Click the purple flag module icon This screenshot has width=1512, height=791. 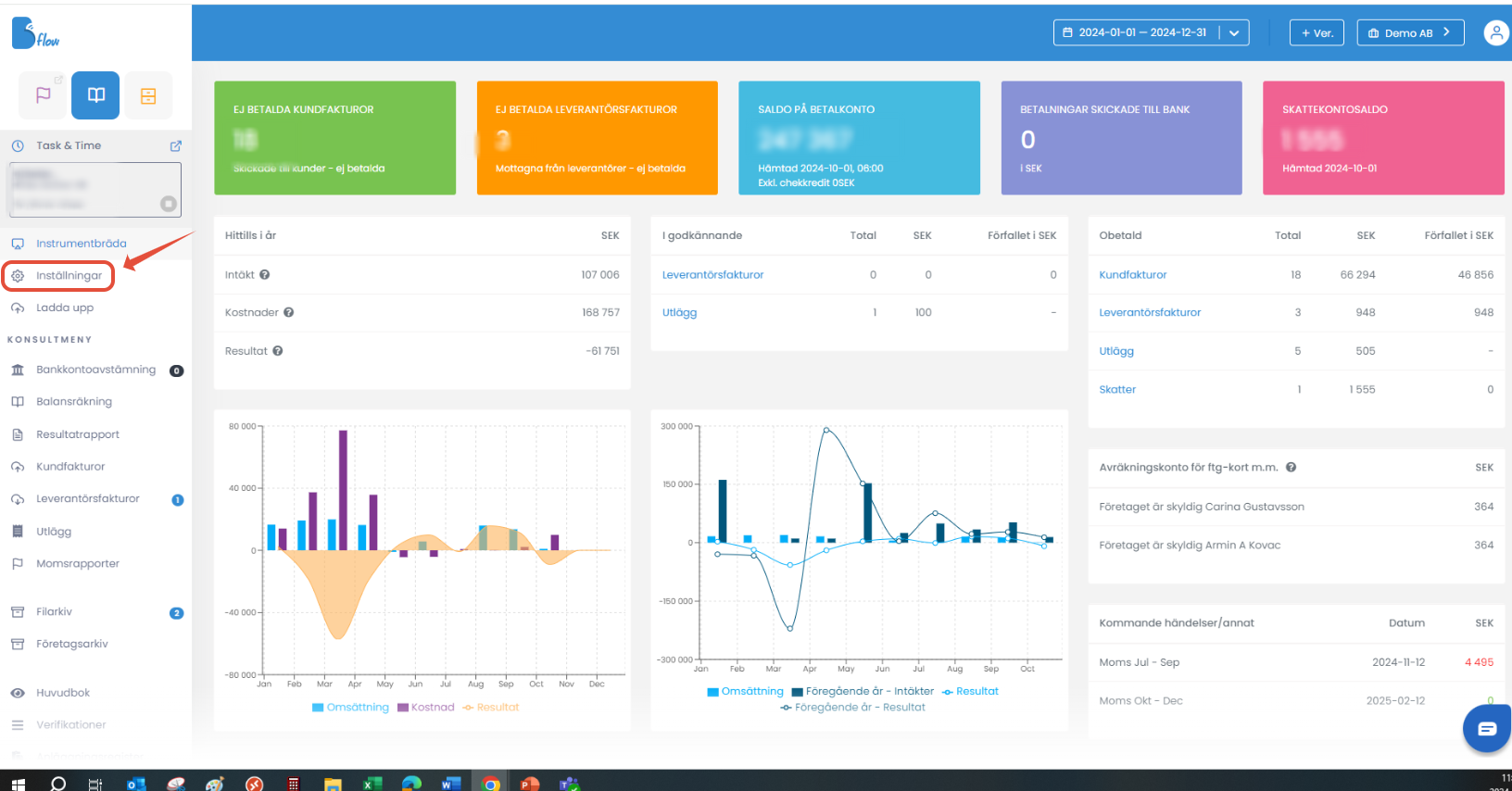[44, 95]
